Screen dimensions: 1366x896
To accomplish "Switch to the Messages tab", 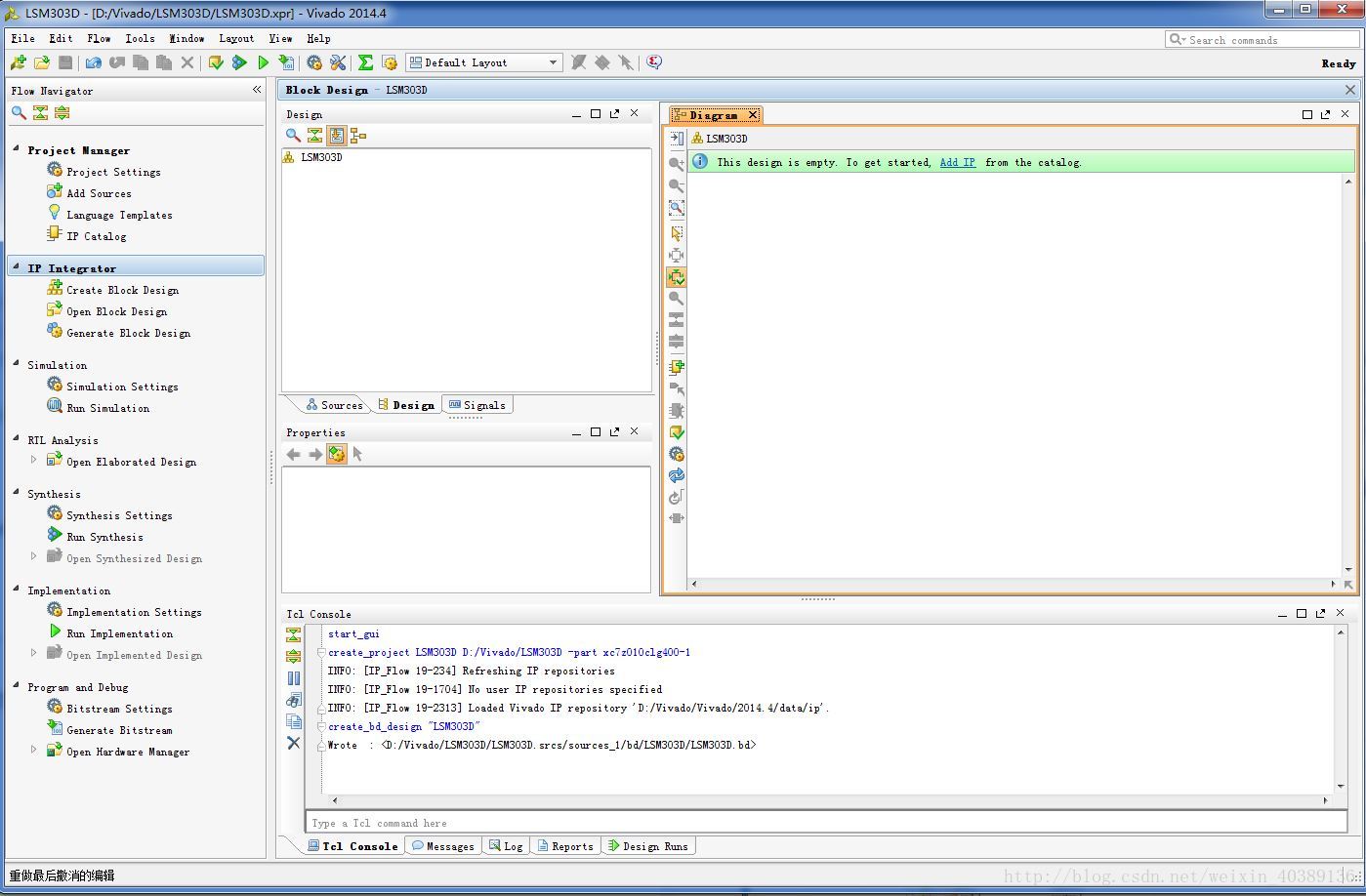I will point(442,846).
